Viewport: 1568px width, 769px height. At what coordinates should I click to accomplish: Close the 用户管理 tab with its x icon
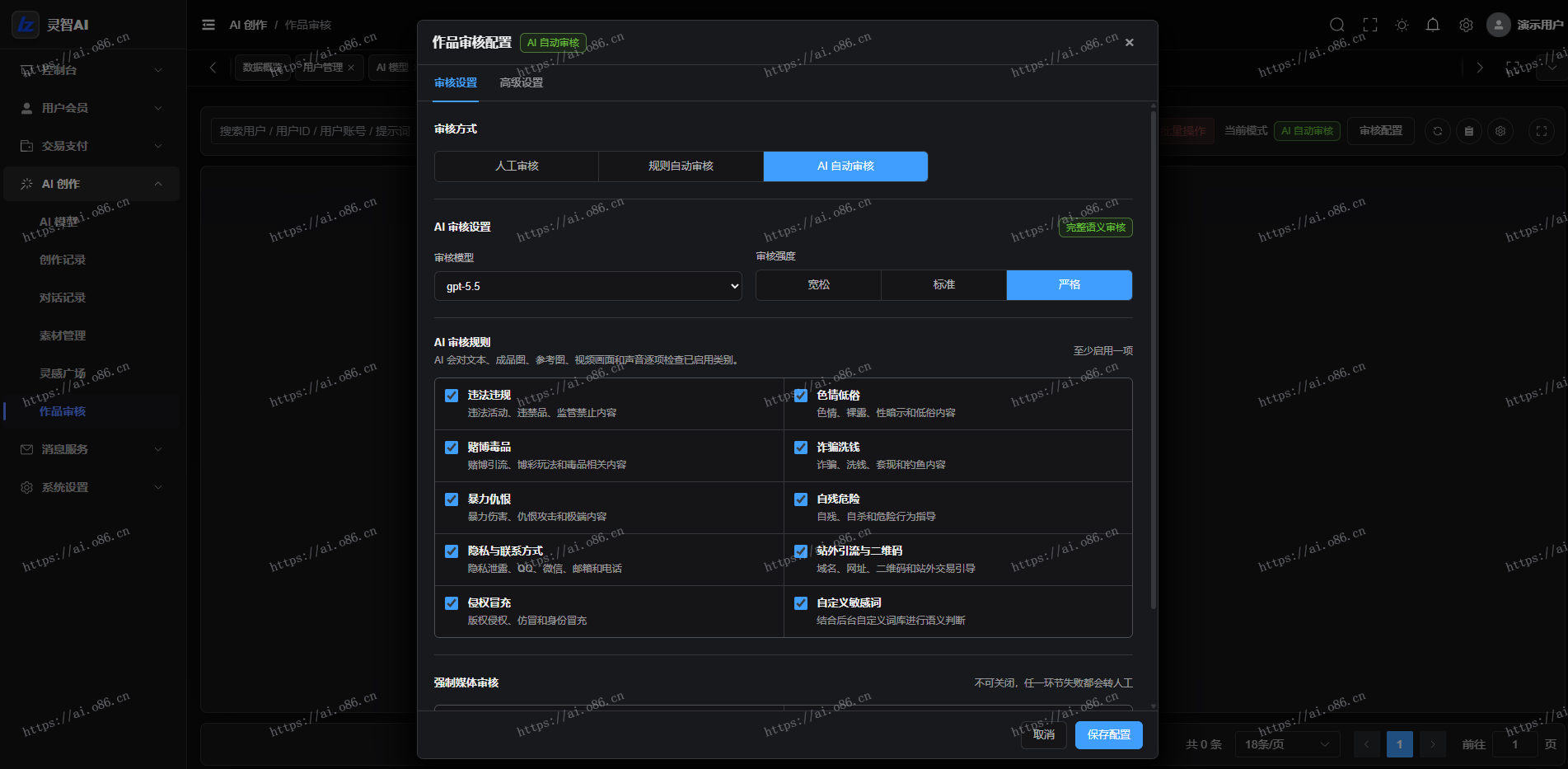click(x=351, y=68)
